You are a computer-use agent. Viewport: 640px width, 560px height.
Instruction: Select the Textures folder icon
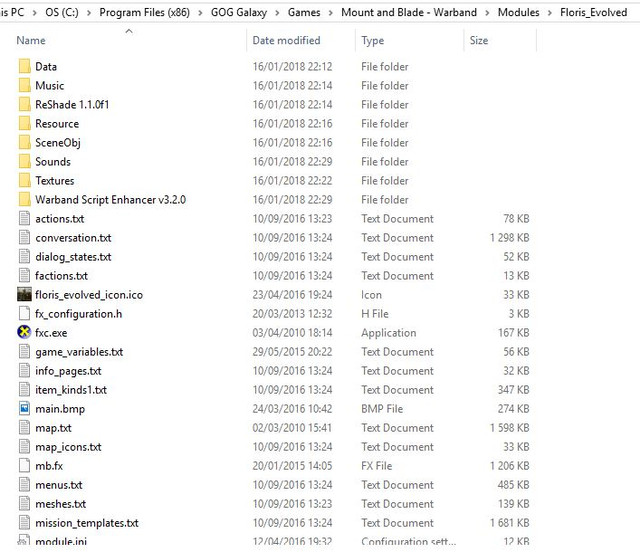tap(24, 180)
